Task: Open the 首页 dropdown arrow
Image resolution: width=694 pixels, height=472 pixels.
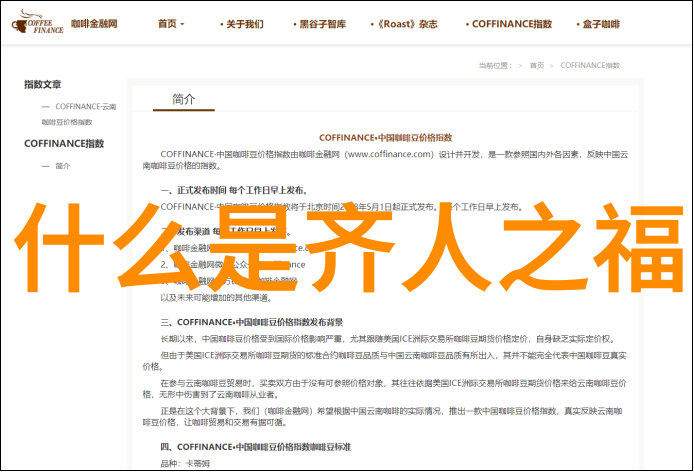Action: coord(182,24)
